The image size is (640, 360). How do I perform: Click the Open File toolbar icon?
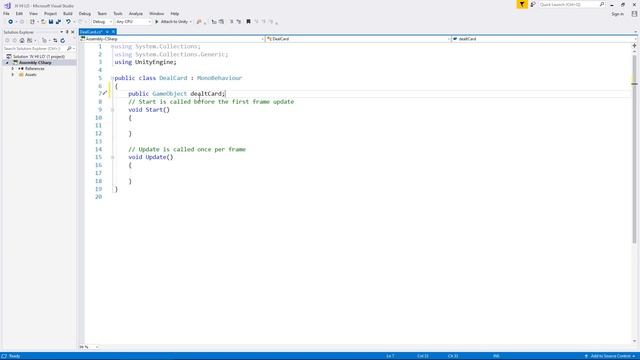43,22
